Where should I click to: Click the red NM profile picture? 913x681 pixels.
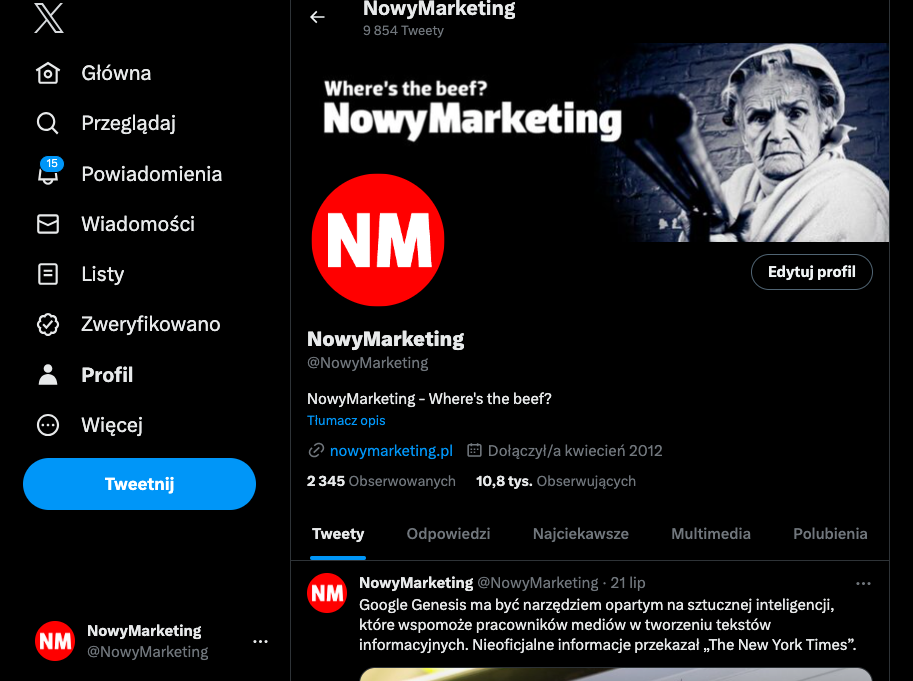pyautogui.click(x=378, y=239)
